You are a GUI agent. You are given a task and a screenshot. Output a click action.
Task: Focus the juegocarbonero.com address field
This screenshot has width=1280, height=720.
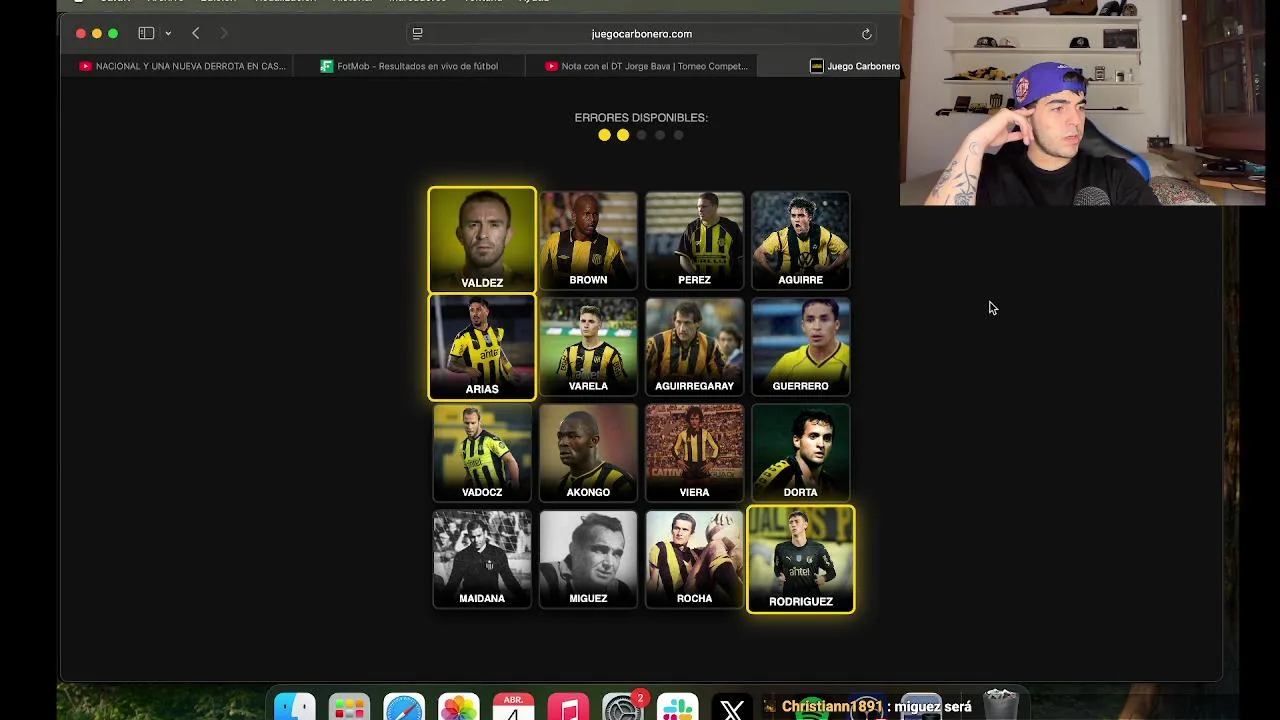641,33
